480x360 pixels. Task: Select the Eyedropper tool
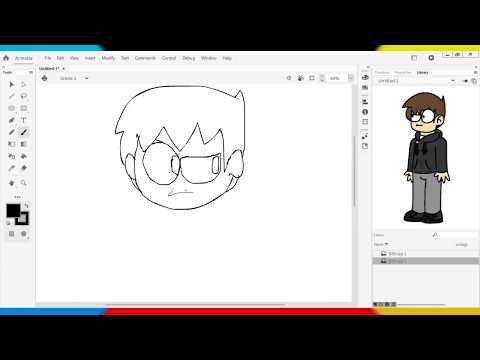12,168
